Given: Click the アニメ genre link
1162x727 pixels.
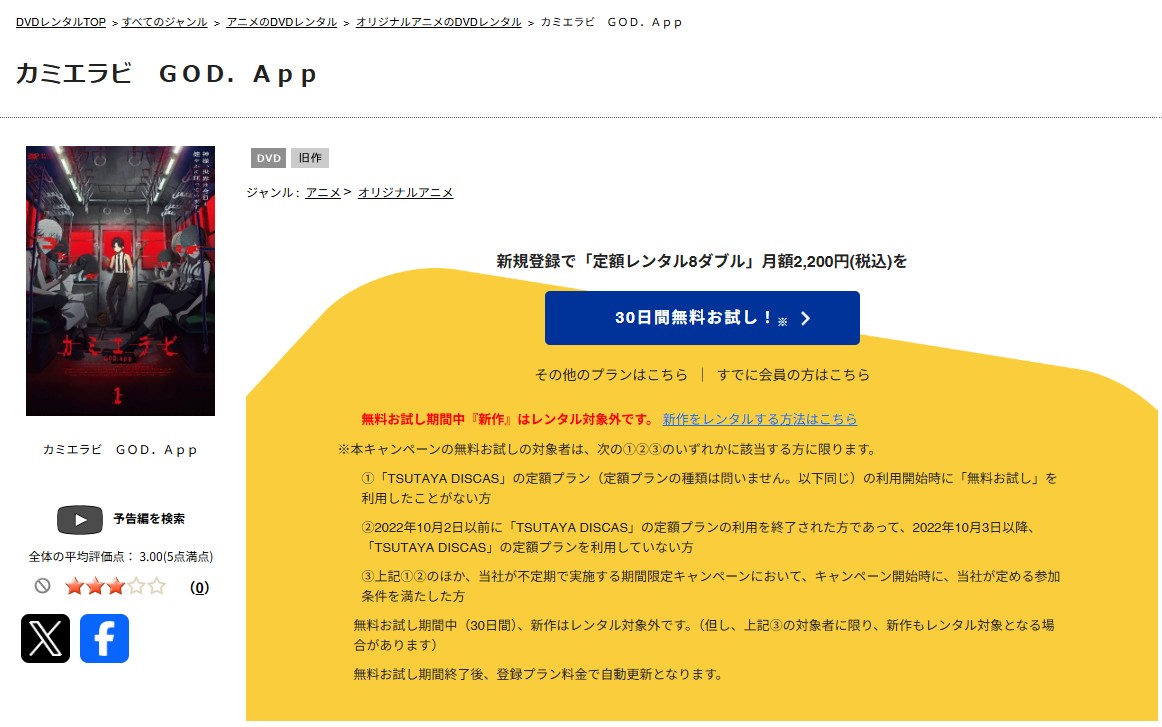Looking at the screenshot, I should tap(323, 193).
